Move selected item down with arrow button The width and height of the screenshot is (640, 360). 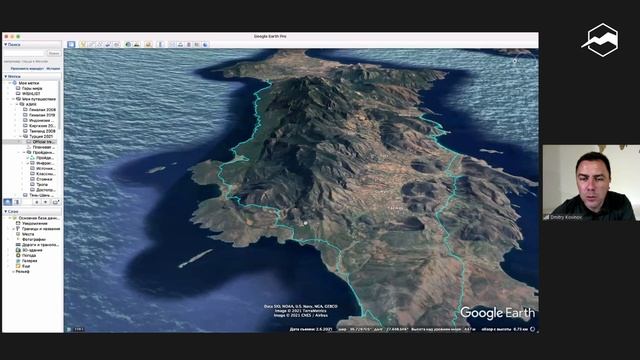(46, 202)
